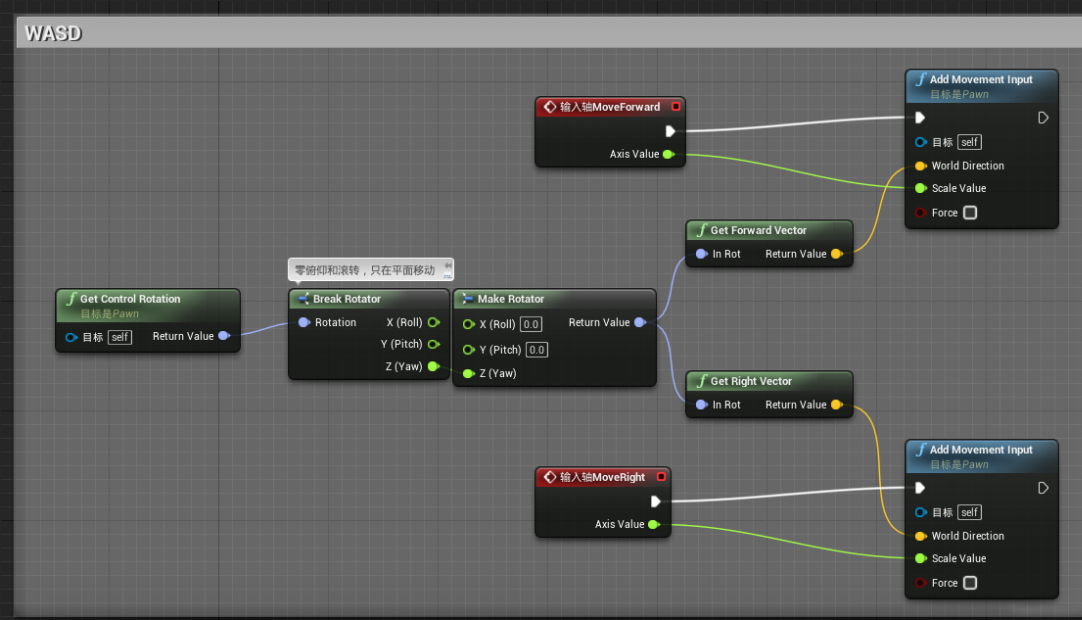Screen dimensions: 1082x620
Task: Select World Direction pin on MoveRight's Add Movement Input
Action: (921, 536)
